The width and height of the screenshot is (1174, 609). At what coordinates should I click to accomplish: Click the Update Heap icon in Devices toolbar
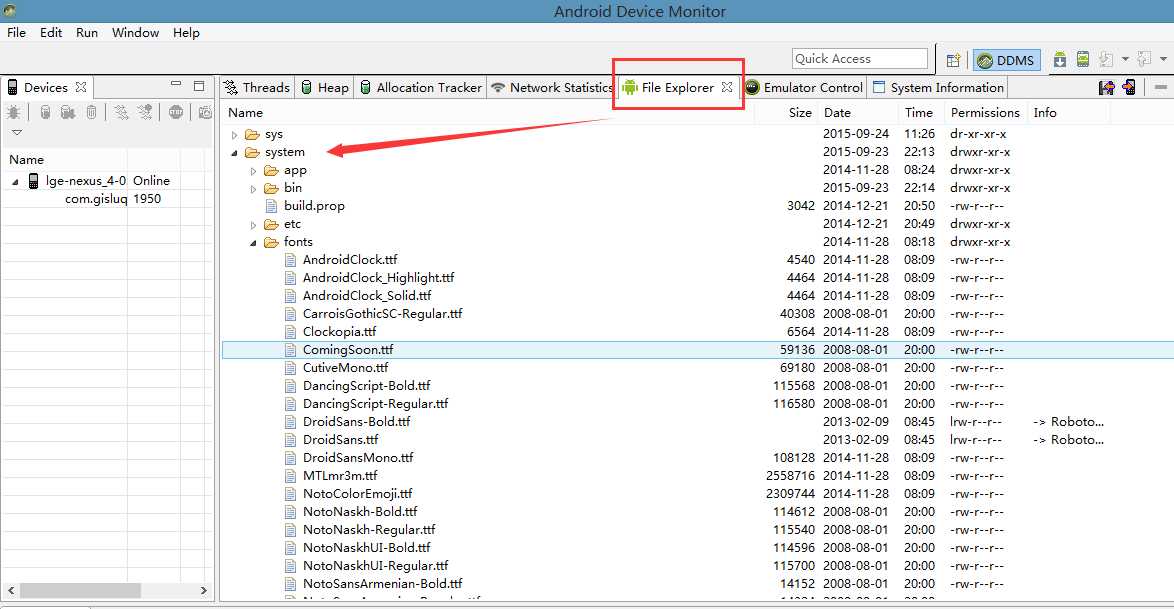click(x=46, y=112)
